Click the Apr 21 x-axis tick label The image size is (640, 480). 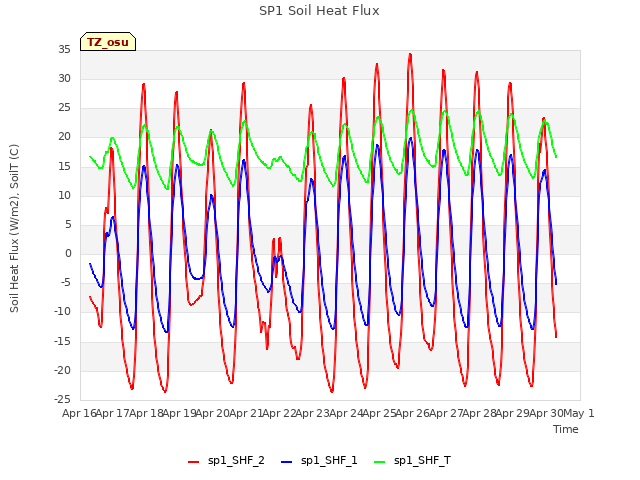point(246,413)
